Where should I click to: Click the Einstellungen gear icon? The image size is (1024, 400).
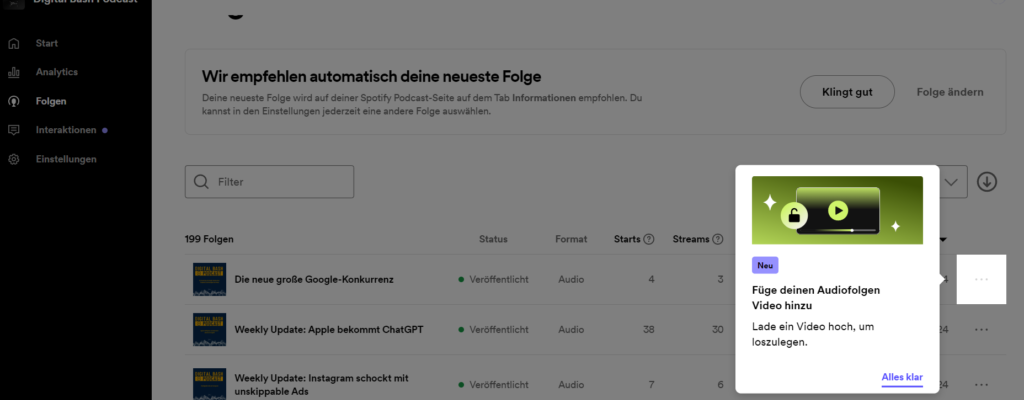click(14, 159)
